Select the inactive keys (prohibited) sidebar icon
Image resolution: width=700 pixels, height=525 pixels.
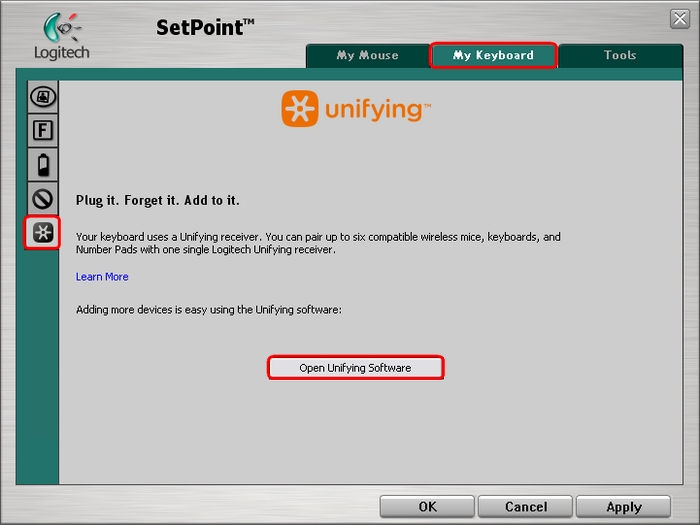tap(43, 199)
